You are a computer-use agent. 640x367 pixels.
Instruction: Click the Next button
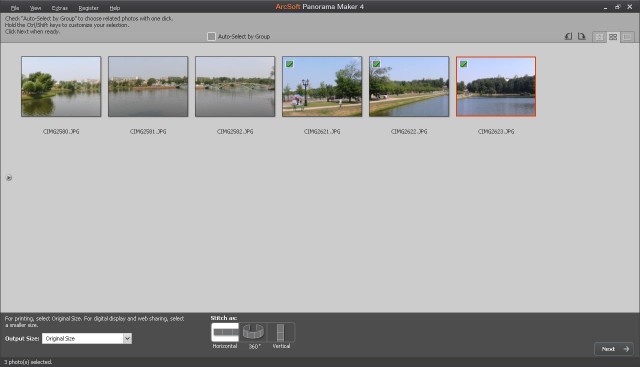coord(614,349)
